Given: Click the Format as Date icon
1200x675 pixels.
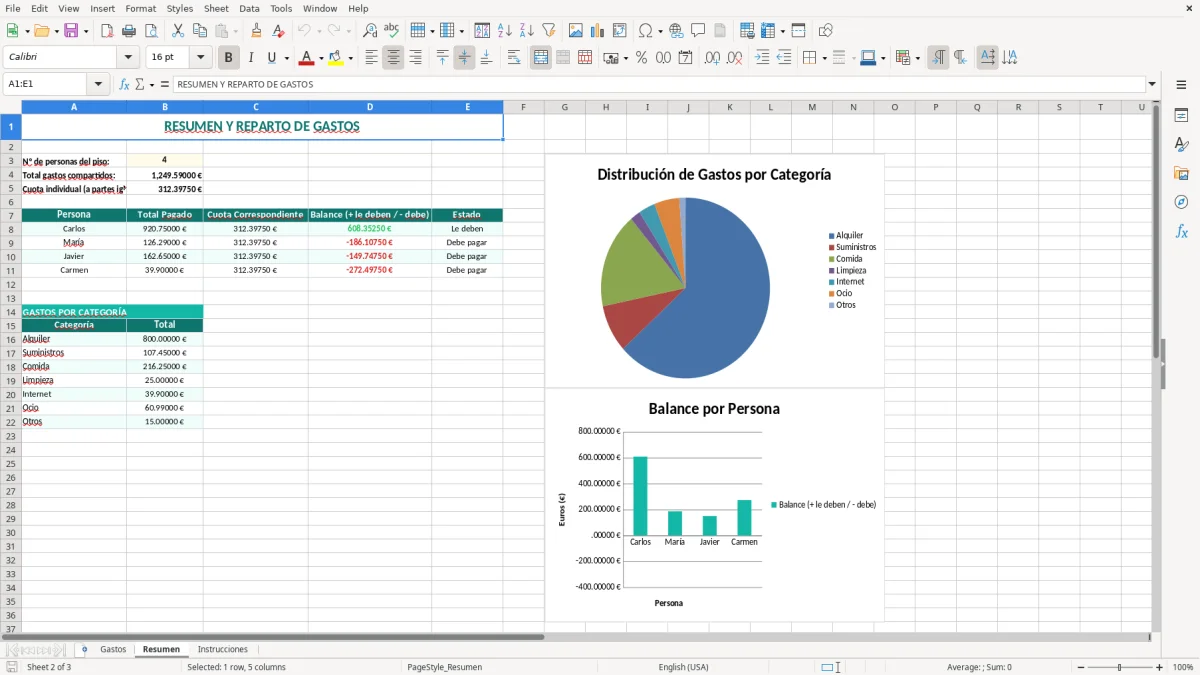Looking at the screenshot, I should tap(685, 58).
